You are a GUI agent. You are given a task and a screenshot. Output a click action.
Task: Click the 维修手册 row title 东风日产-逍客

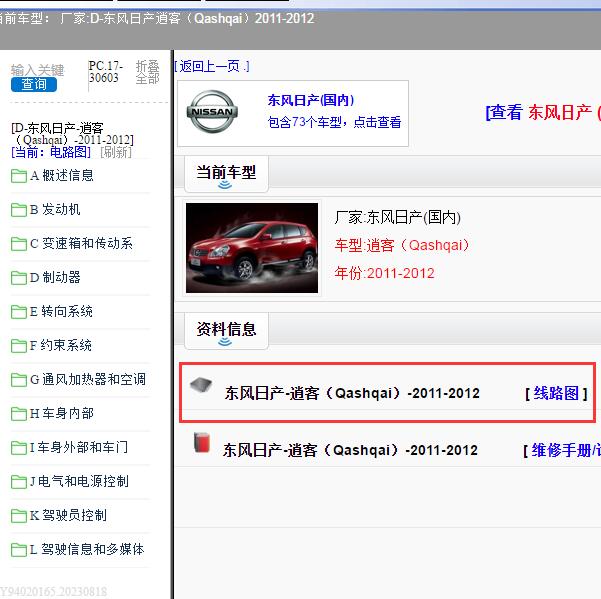point(350,450)
